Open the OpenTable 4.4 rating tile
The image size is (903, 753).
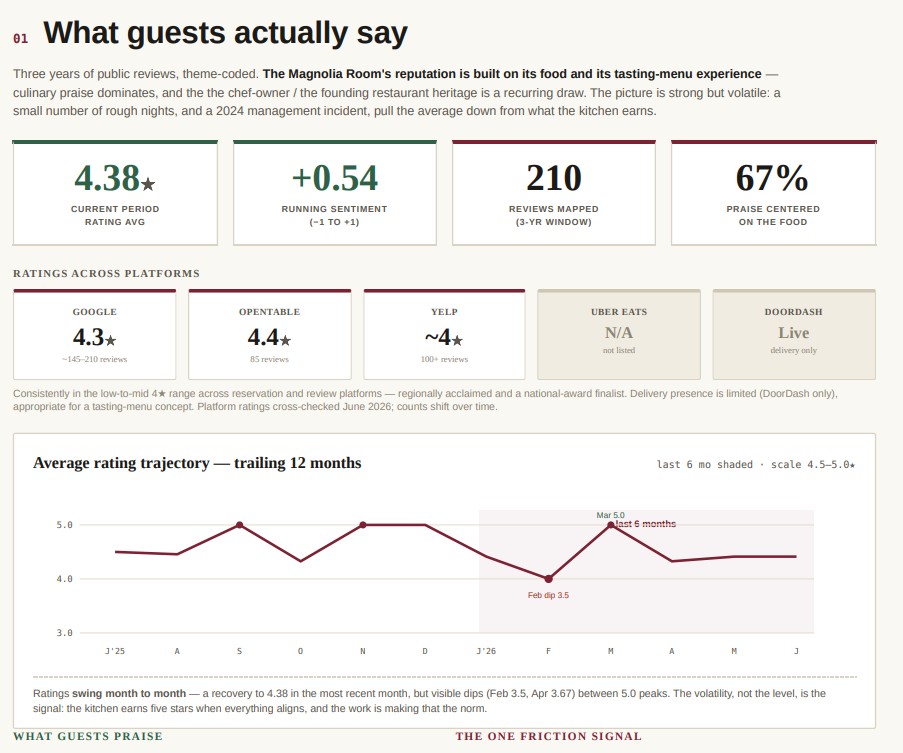click(270, 334)
